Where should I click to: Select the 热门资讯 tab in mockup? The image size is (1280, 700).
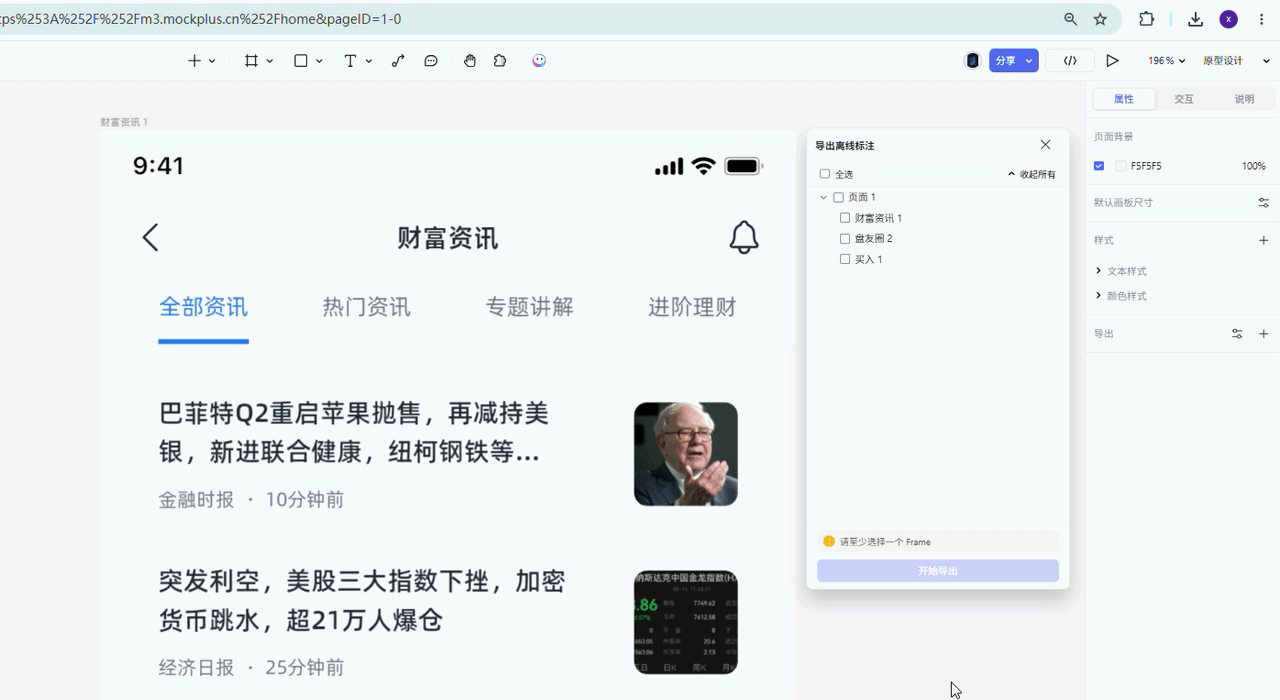coord(366,307)
